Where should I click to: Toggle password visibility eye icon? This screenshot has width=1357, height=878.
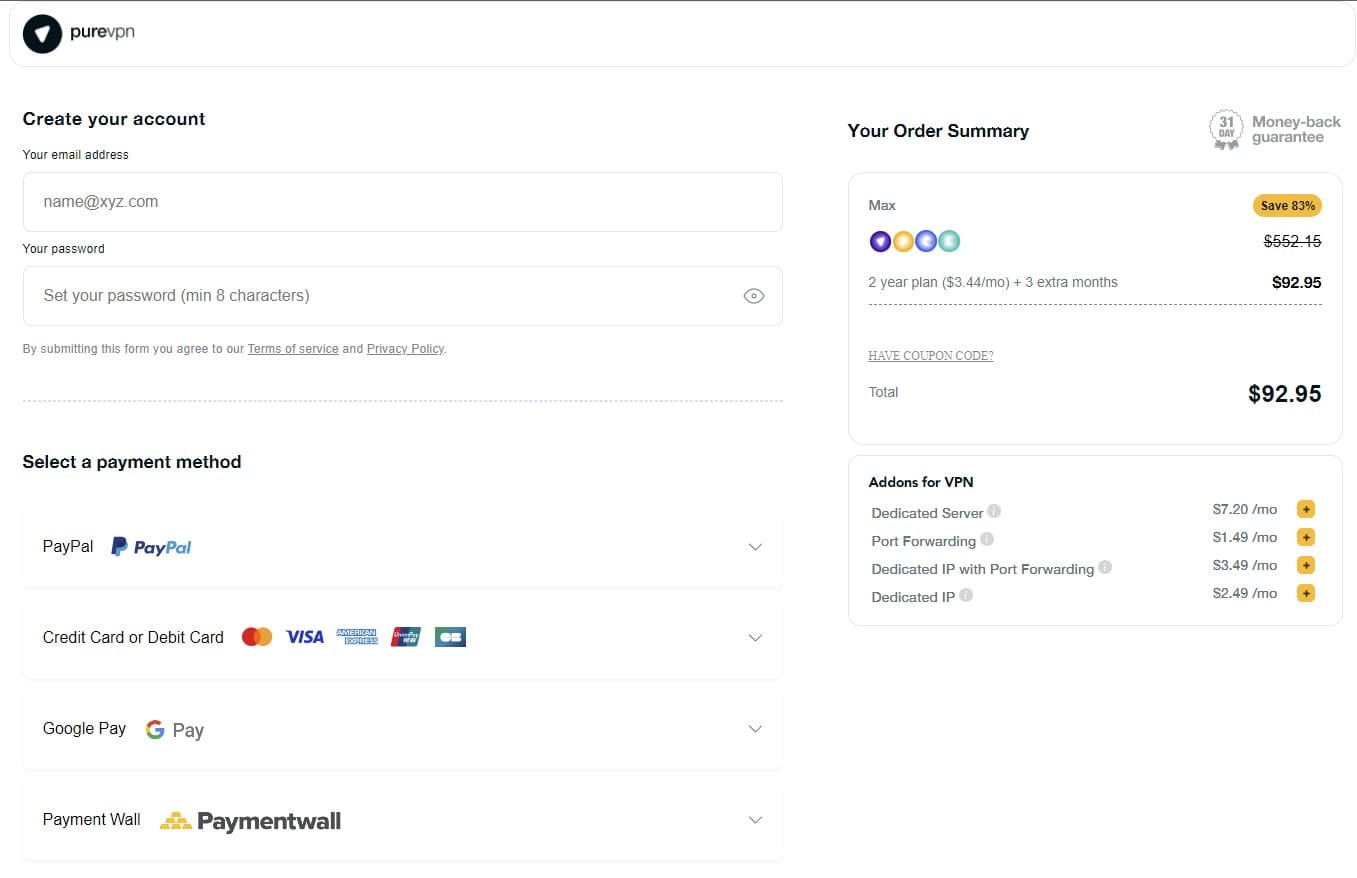[754, 296]
